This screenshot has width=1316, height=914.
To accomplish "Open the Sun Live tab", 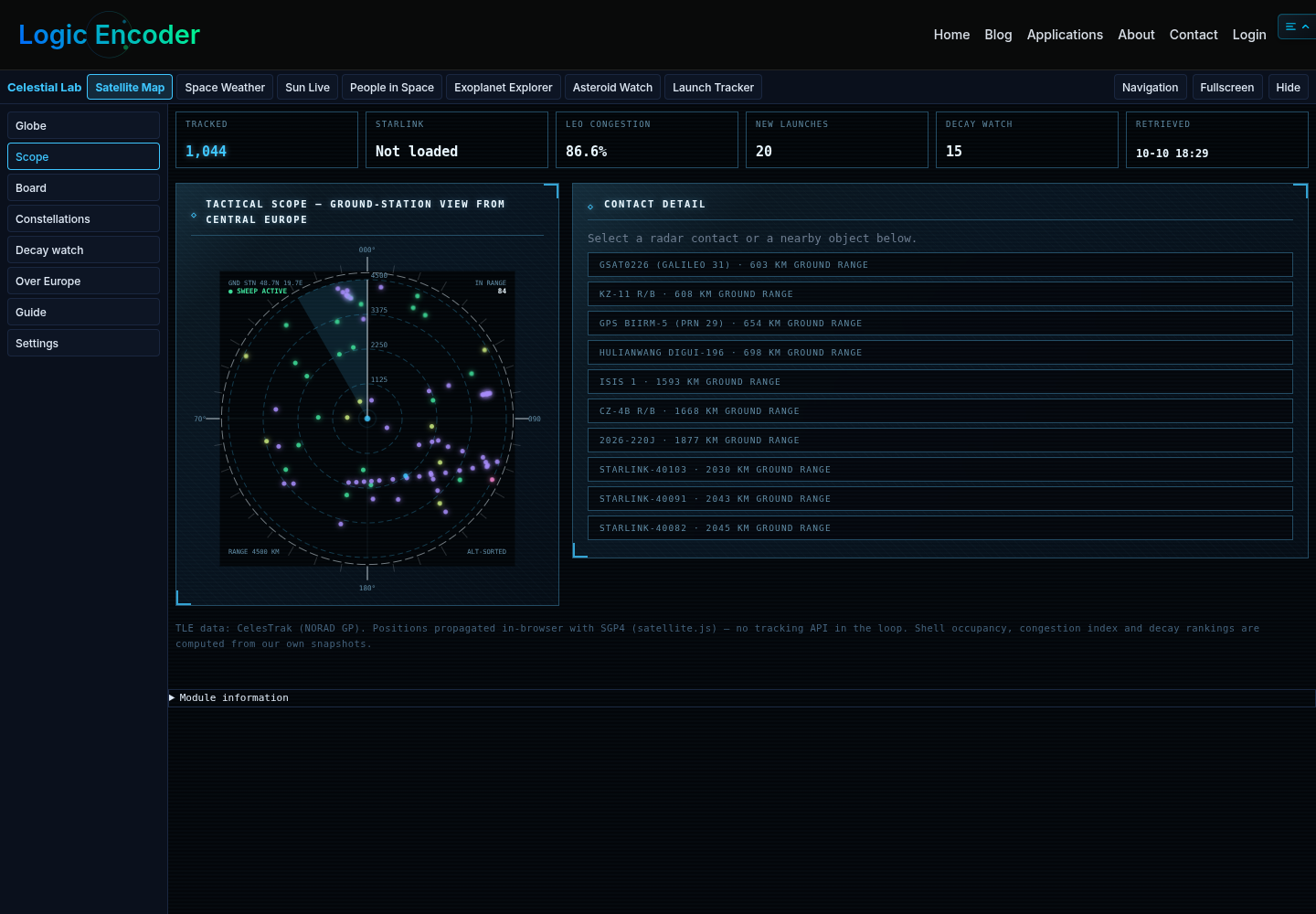I will pos(307,88).
